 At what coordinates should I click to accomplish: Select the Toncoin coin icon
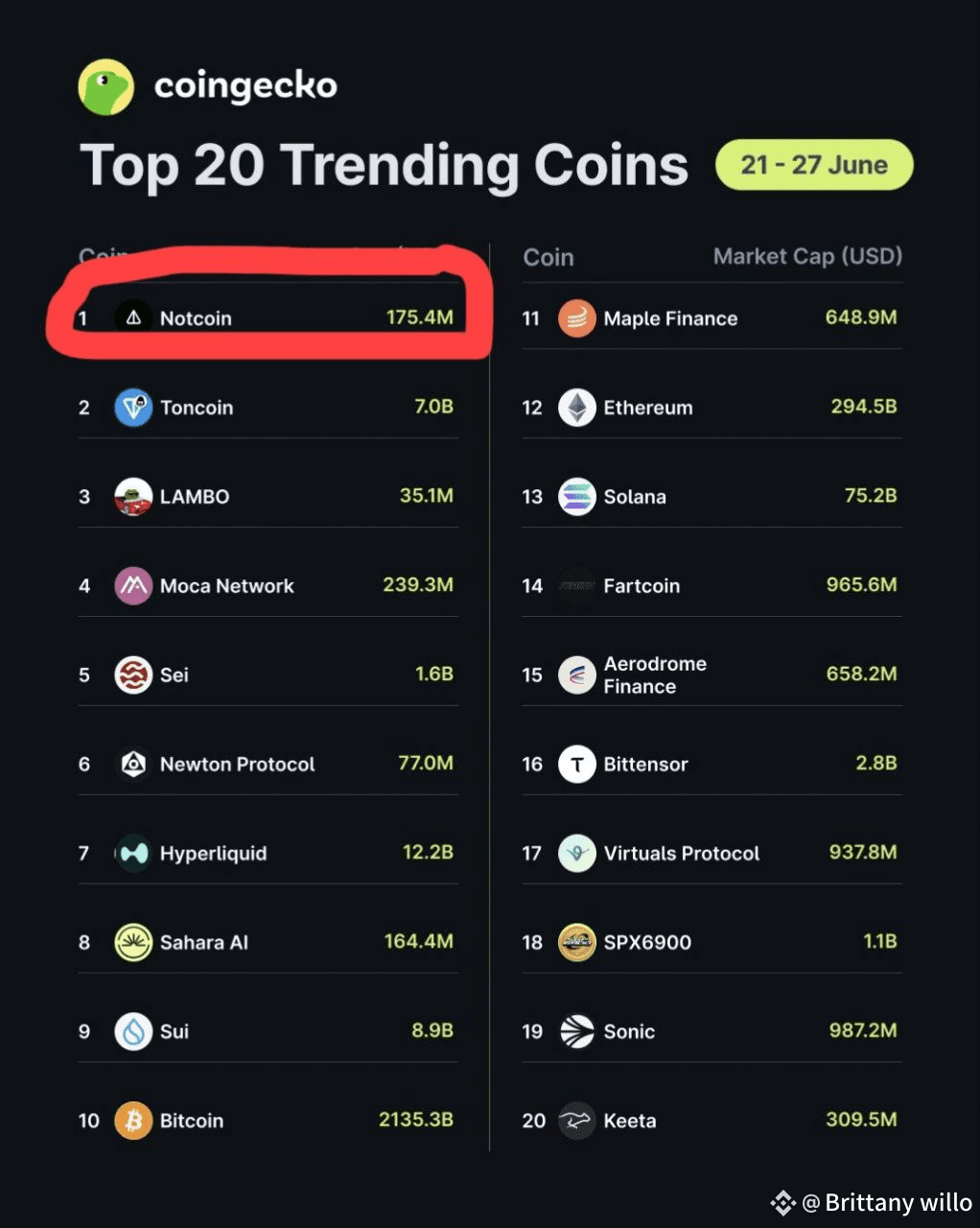(133, 408)
